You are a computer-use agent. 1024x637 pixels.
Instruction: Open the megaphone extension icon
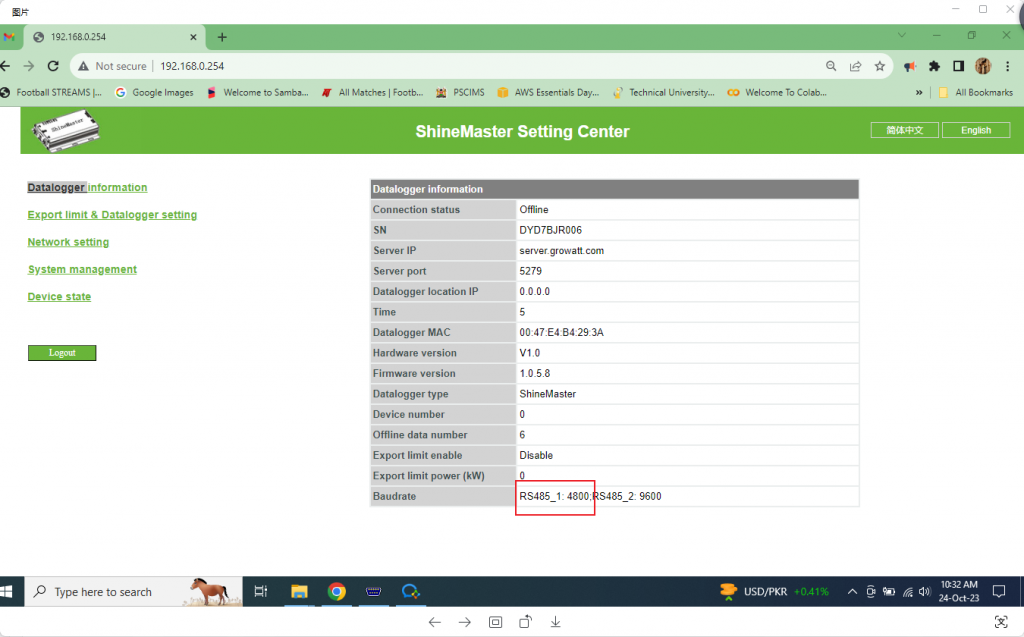point(910,66)
